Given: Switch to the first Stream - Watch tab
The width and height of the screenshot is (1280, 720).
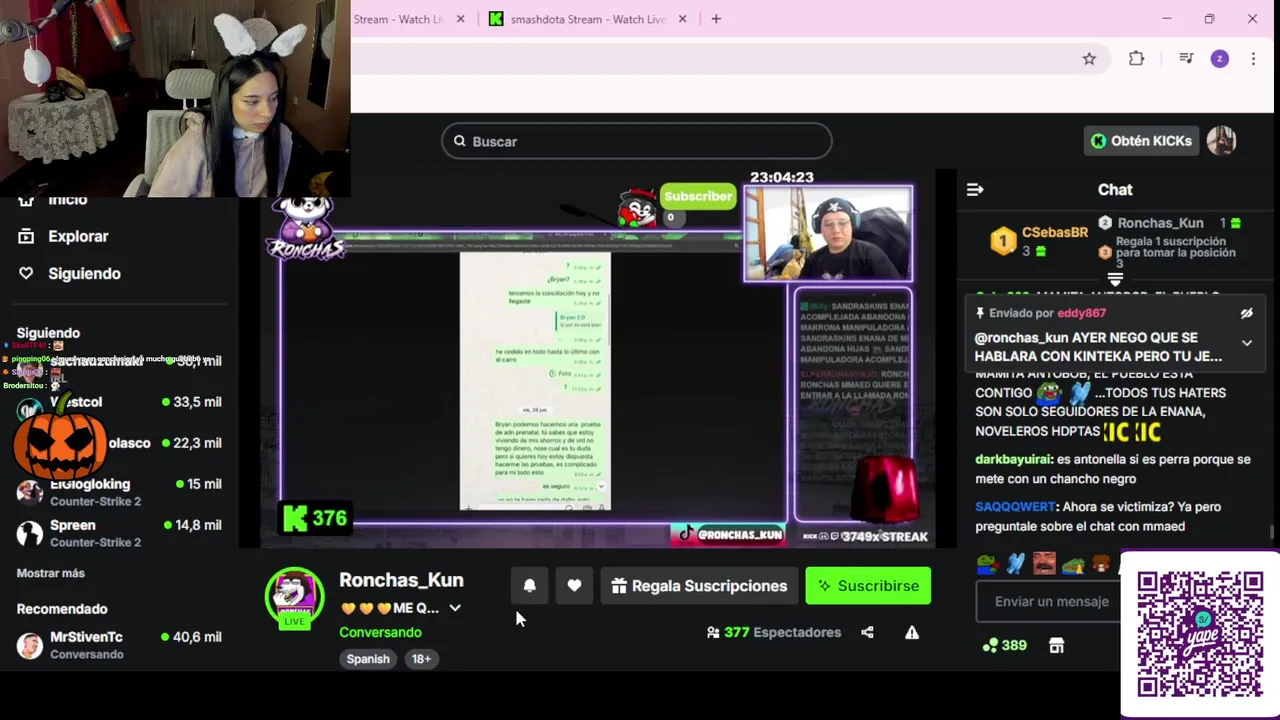Looking at the screenshot, I should click(x=398, y=19).
